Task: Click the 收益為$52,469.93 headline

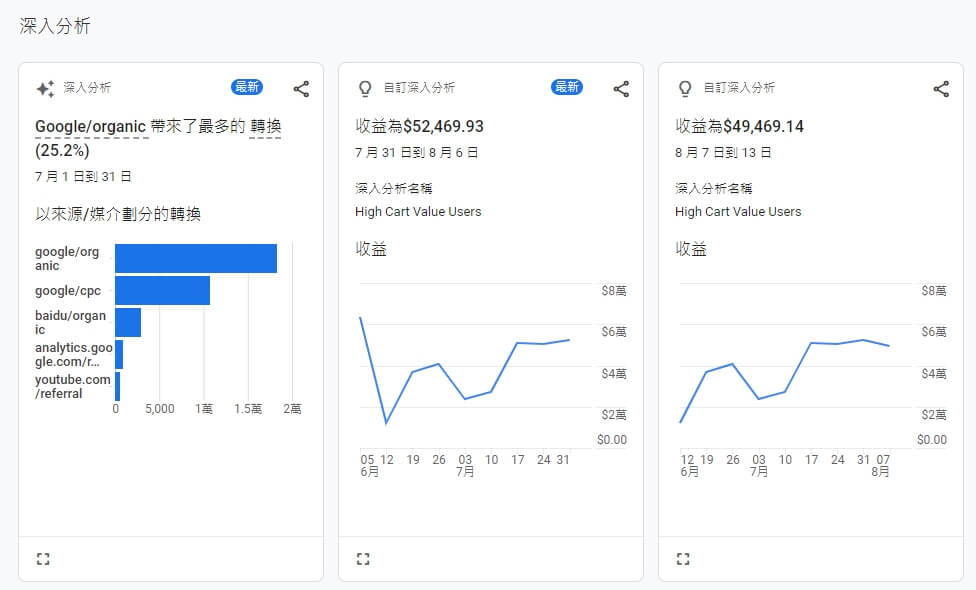Action: pyautogui.click(x=420, y=126)
